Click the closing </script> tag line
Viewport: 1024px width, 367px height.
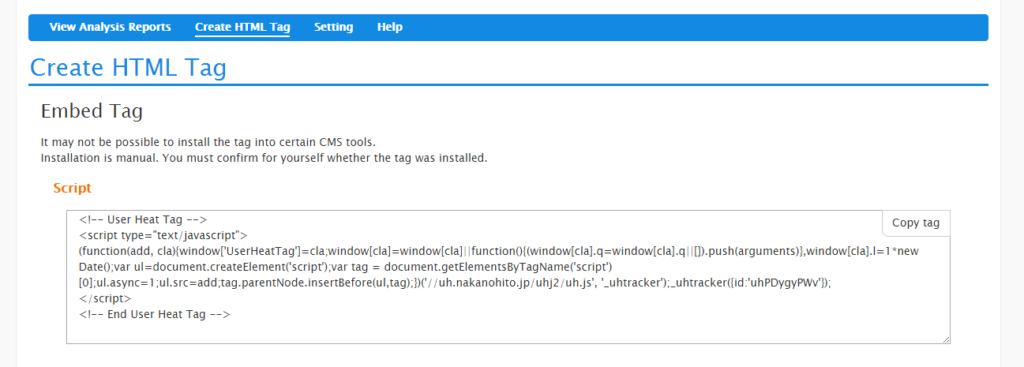click(105, 298)
